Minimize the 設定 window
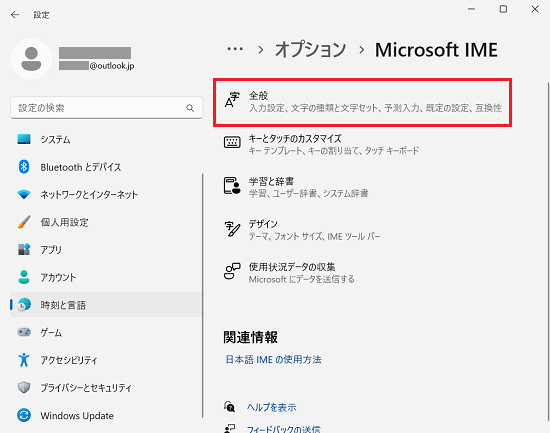The height and width of the screenshot is (433, 550). pos(472,9)
